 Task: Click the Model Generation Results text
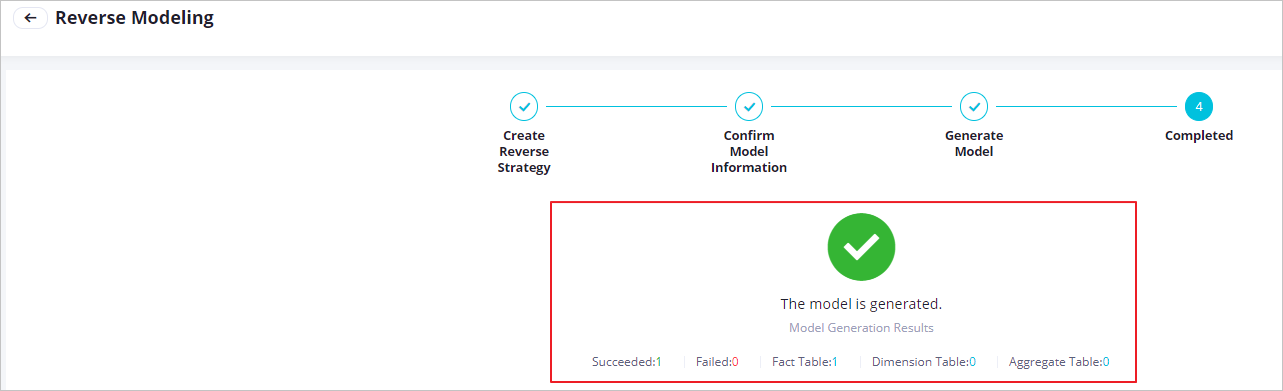pyautogui.click(x=861, y=327)
